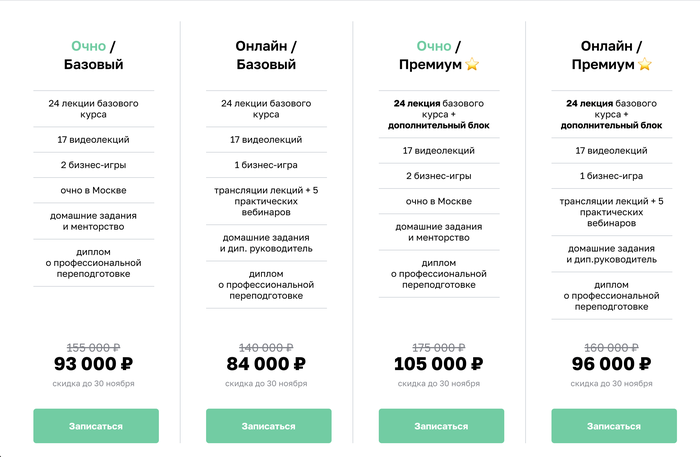Click the star icon beside Онлайн Премиум
Image resolution: width=700 pixels, height=457 pixels.
point(645,65)
